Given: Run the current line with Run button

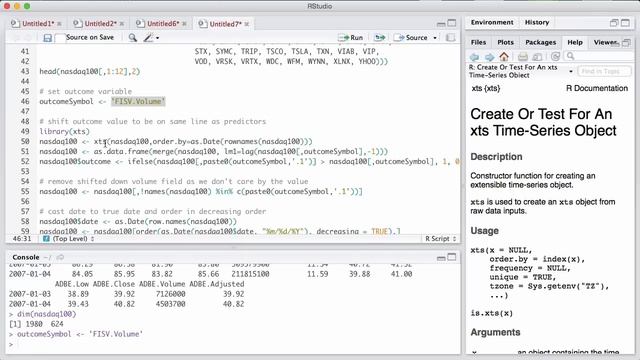Looking at the screenshot, I should point(351,38).
